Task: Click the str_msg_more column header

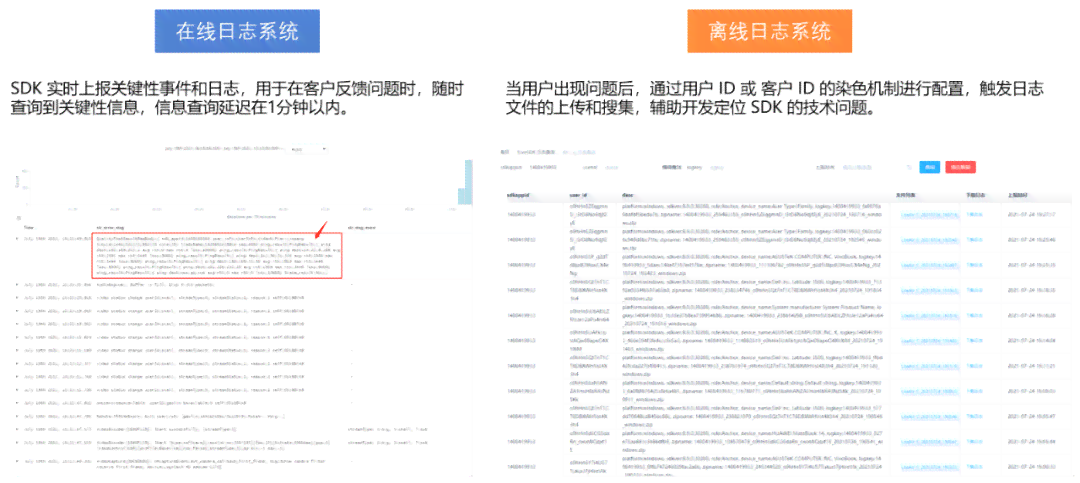Action: (362, 227)
